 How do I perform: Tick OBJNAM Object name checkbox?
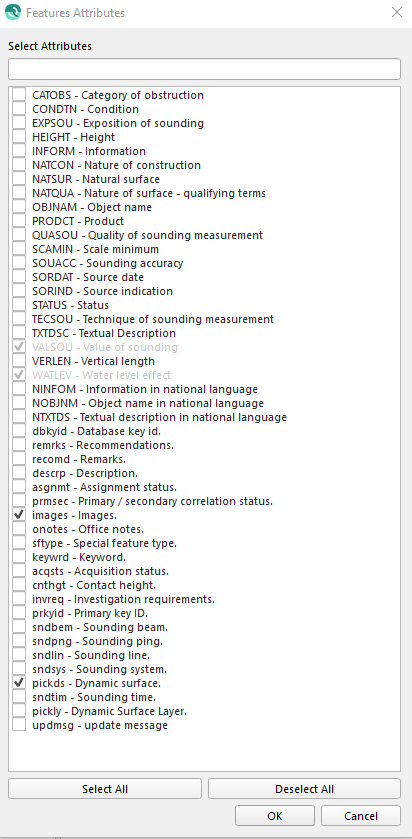tap(19, 207)
